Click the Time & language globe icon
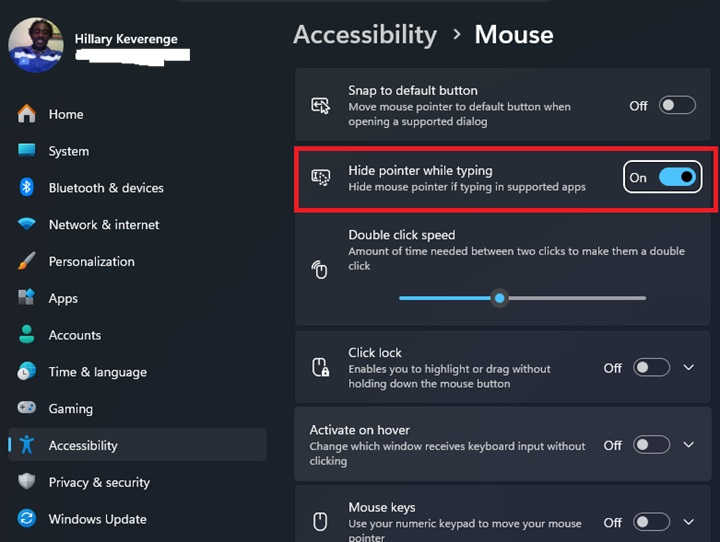This screenshot has height=542, width=720. 27,371
